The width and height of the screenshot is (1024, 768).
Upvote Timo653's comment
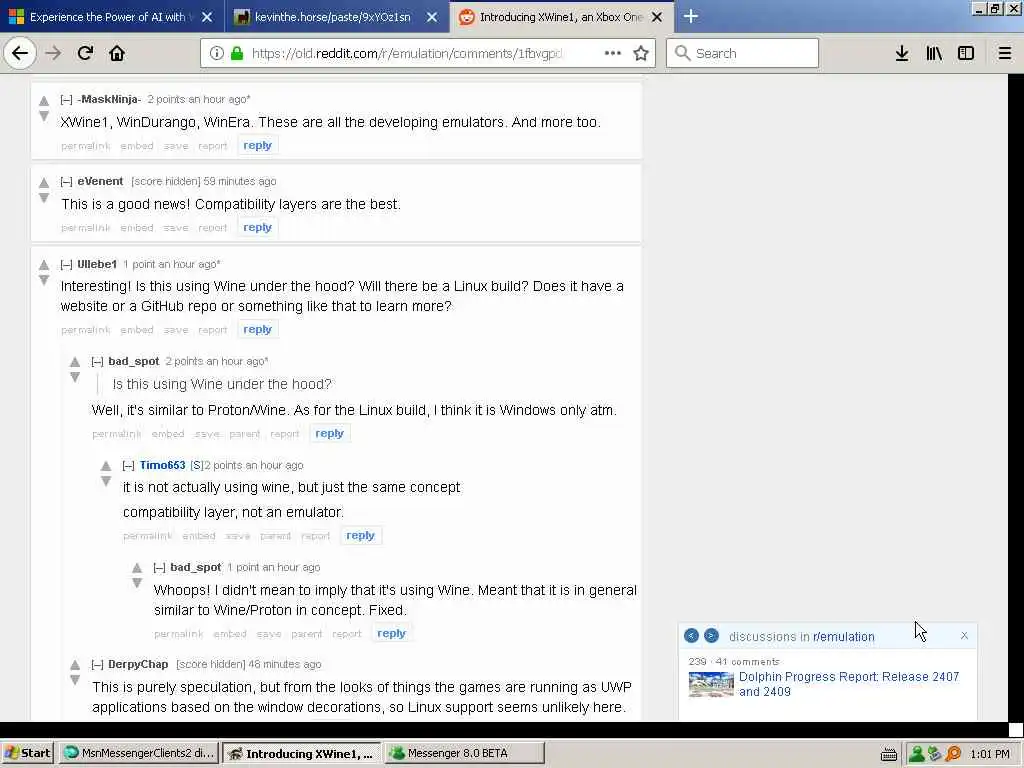[x=106, y=466]
